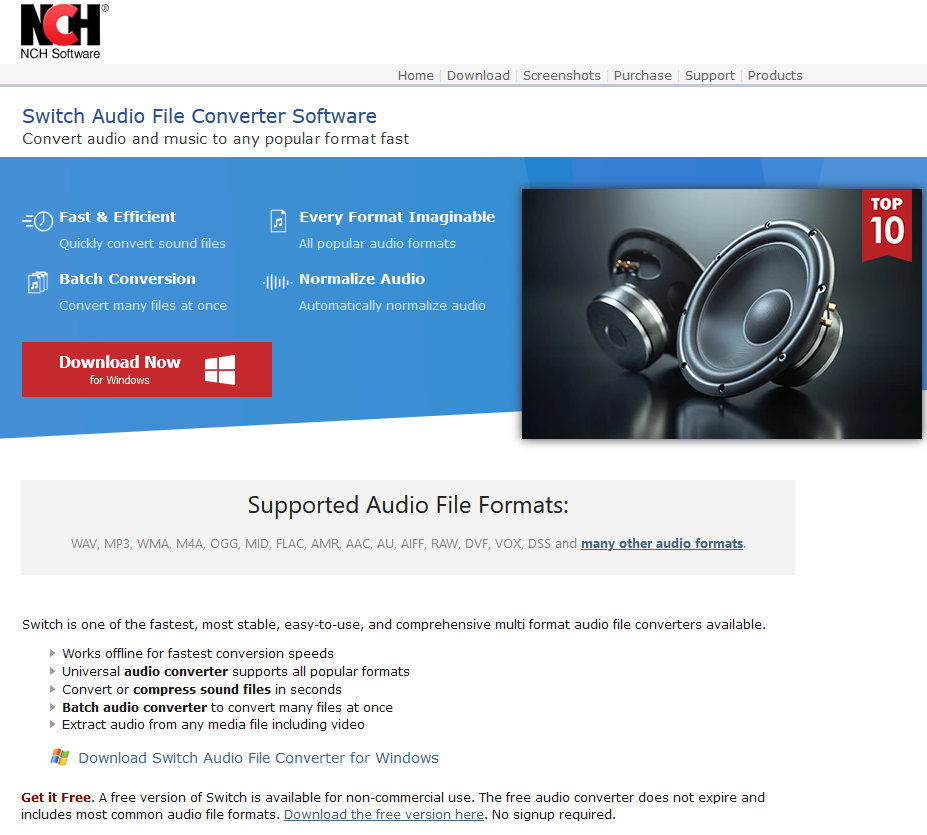Click the Normalize Audio waveform icon

(x=277, y=281)
